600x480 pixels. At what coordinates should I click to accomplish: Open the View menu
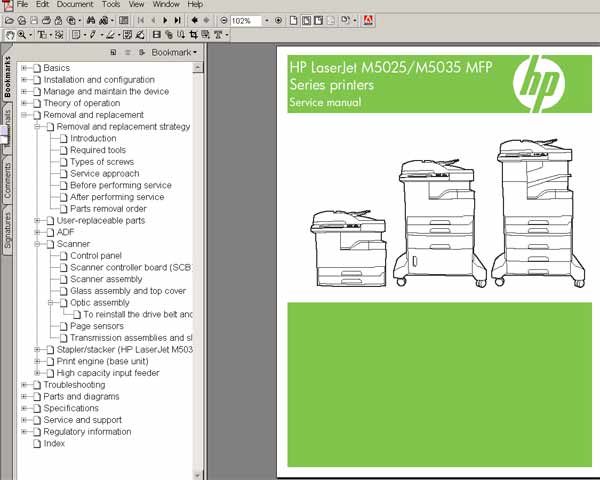(x=136, y=4)
